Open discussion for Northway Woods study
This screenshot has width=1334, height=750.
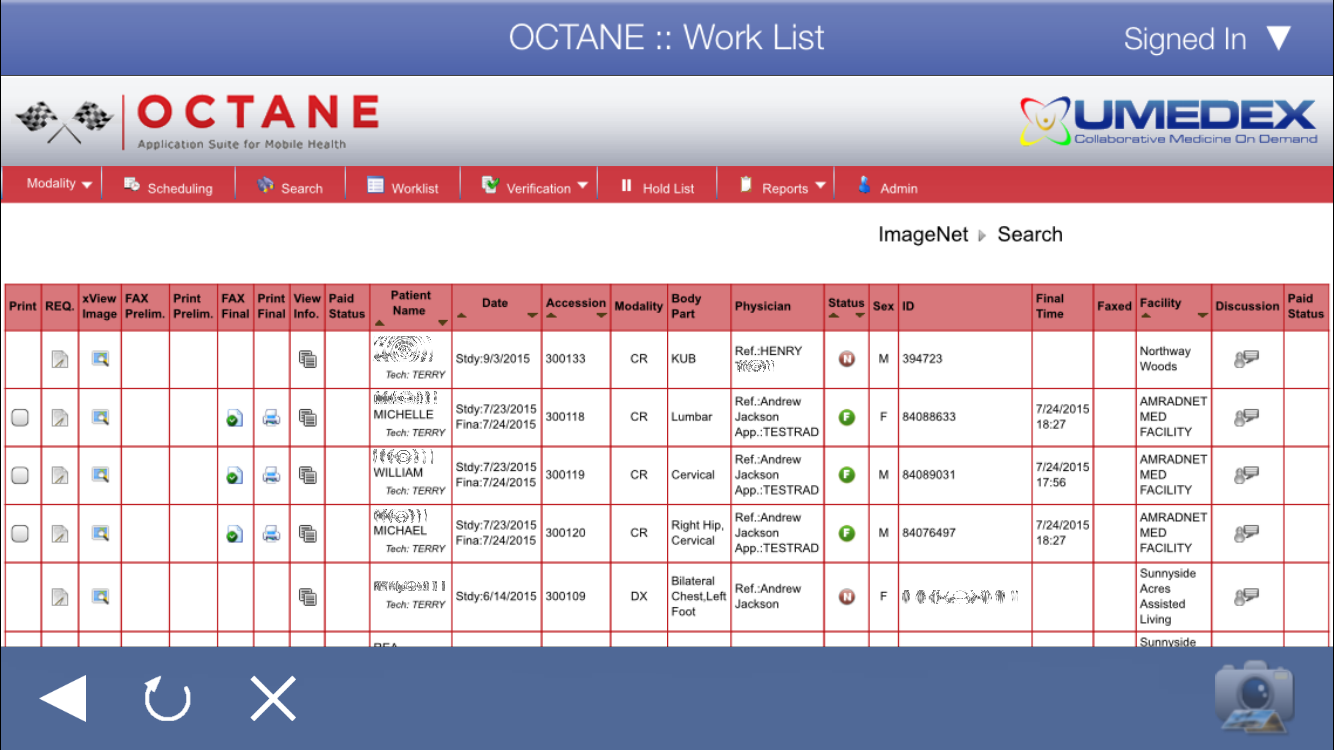1246,359
